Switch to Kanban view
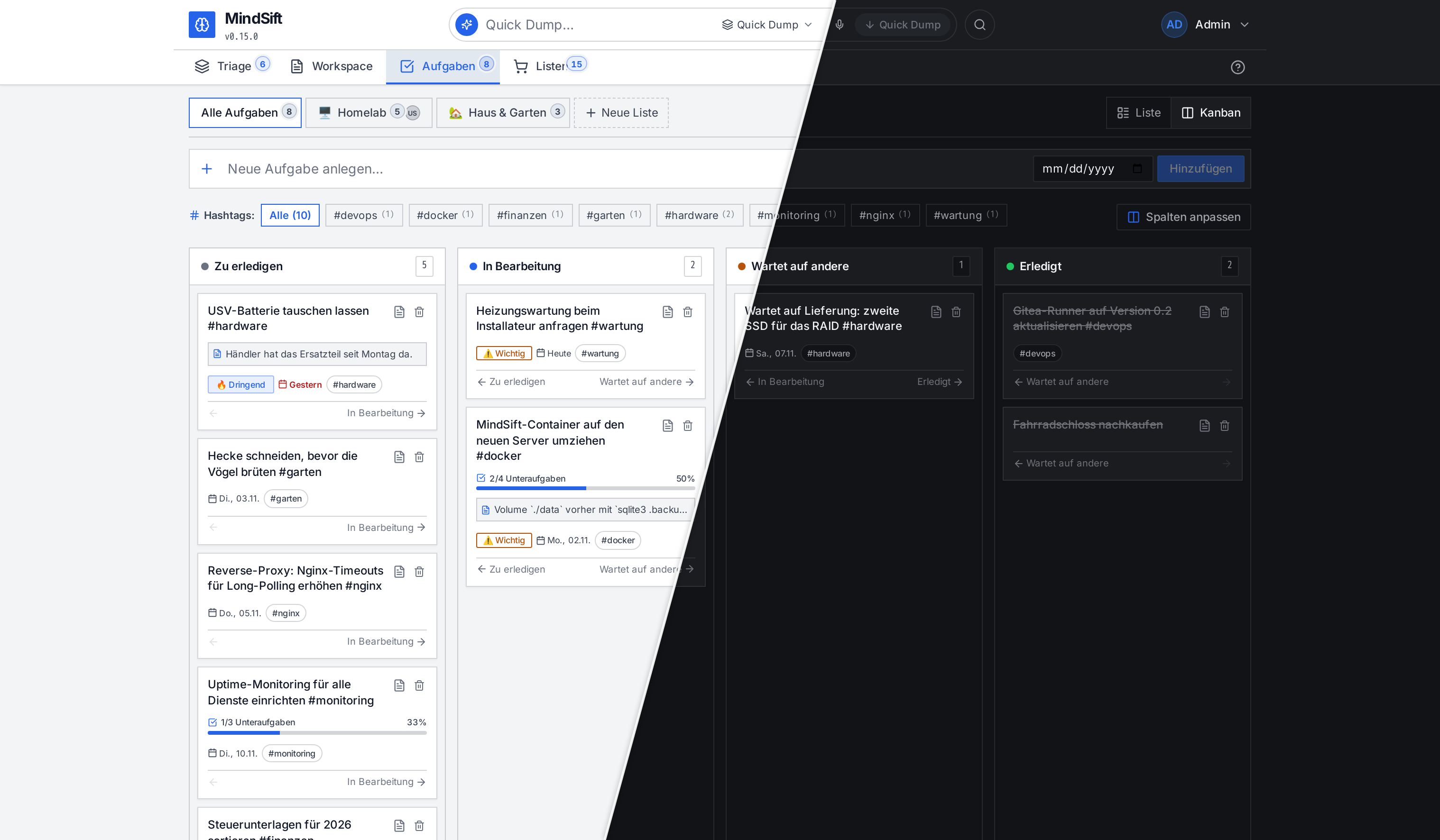 (1211, 112)
